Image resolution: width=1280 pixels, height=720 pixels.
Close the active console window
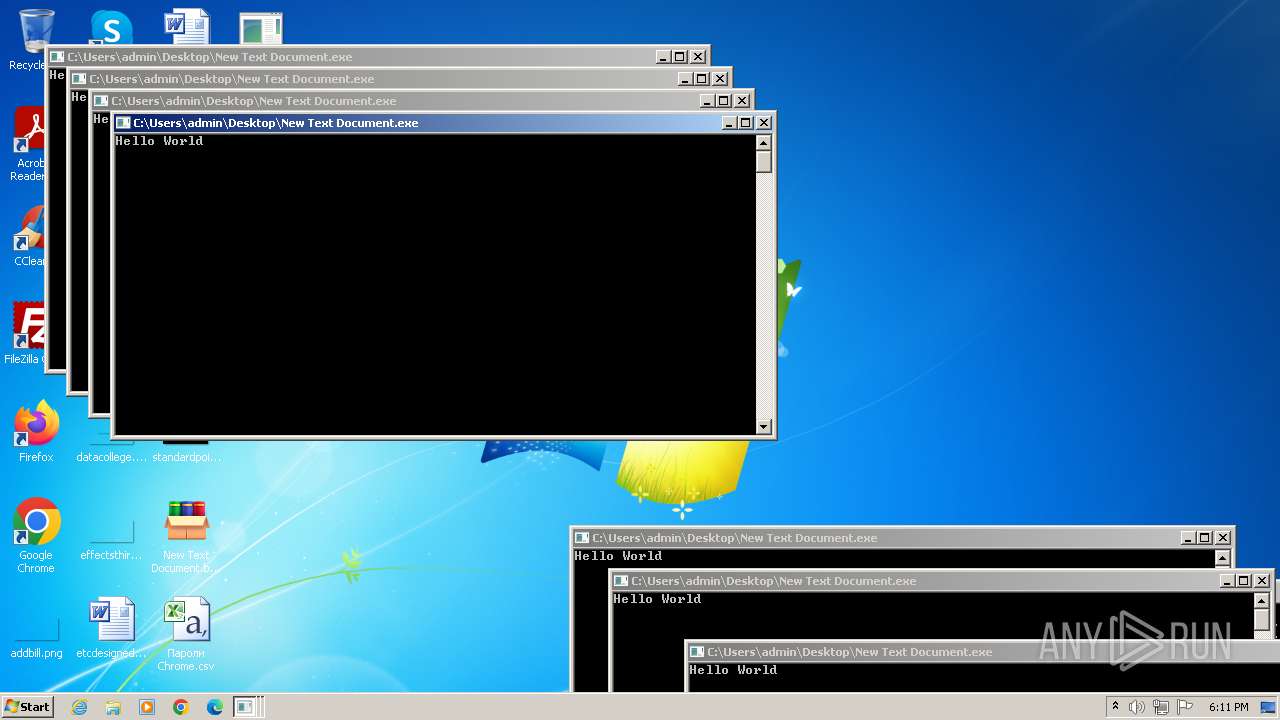pos(764,123)
